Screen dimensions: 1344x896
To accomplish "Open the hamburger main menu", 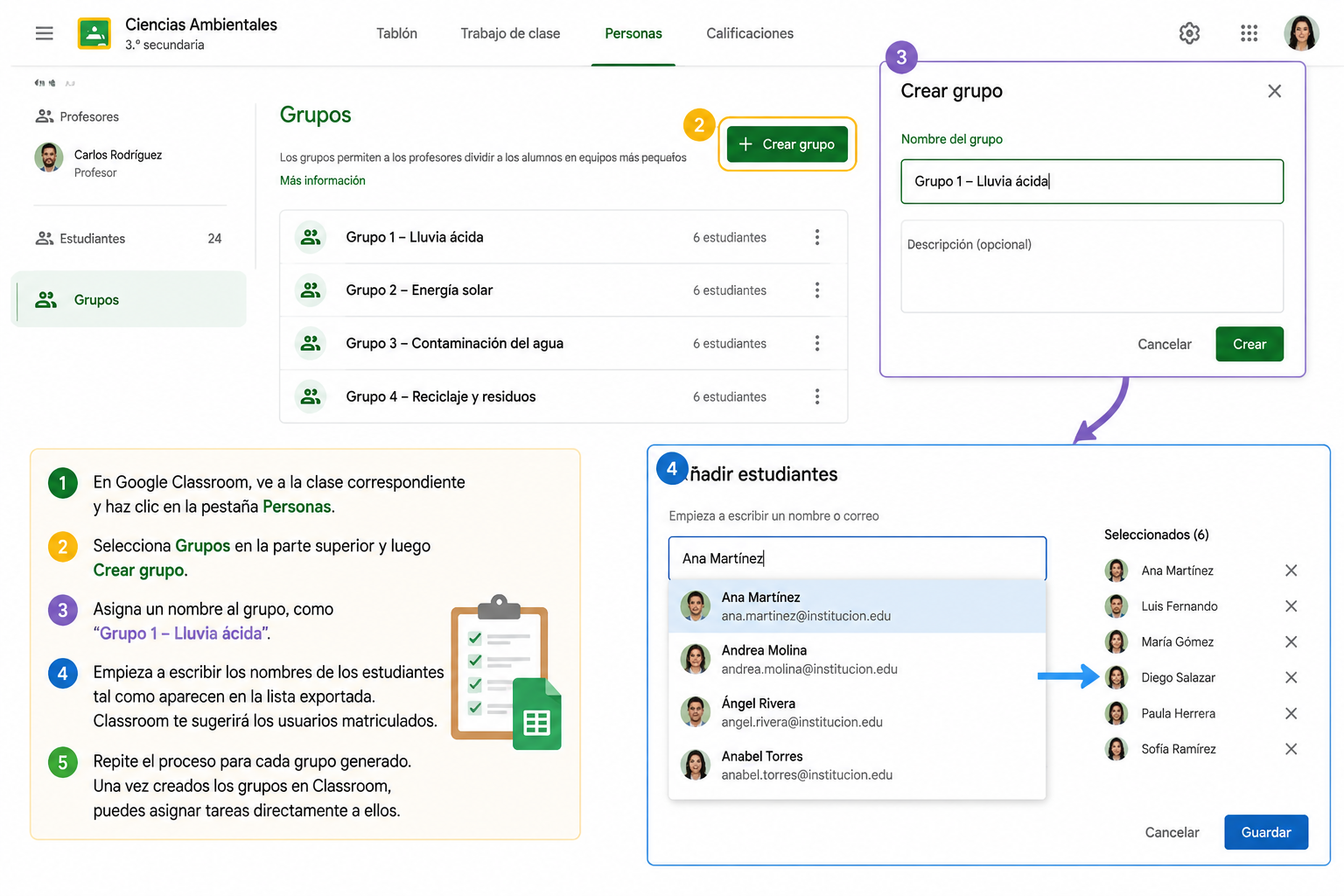I will click(45, 33).
